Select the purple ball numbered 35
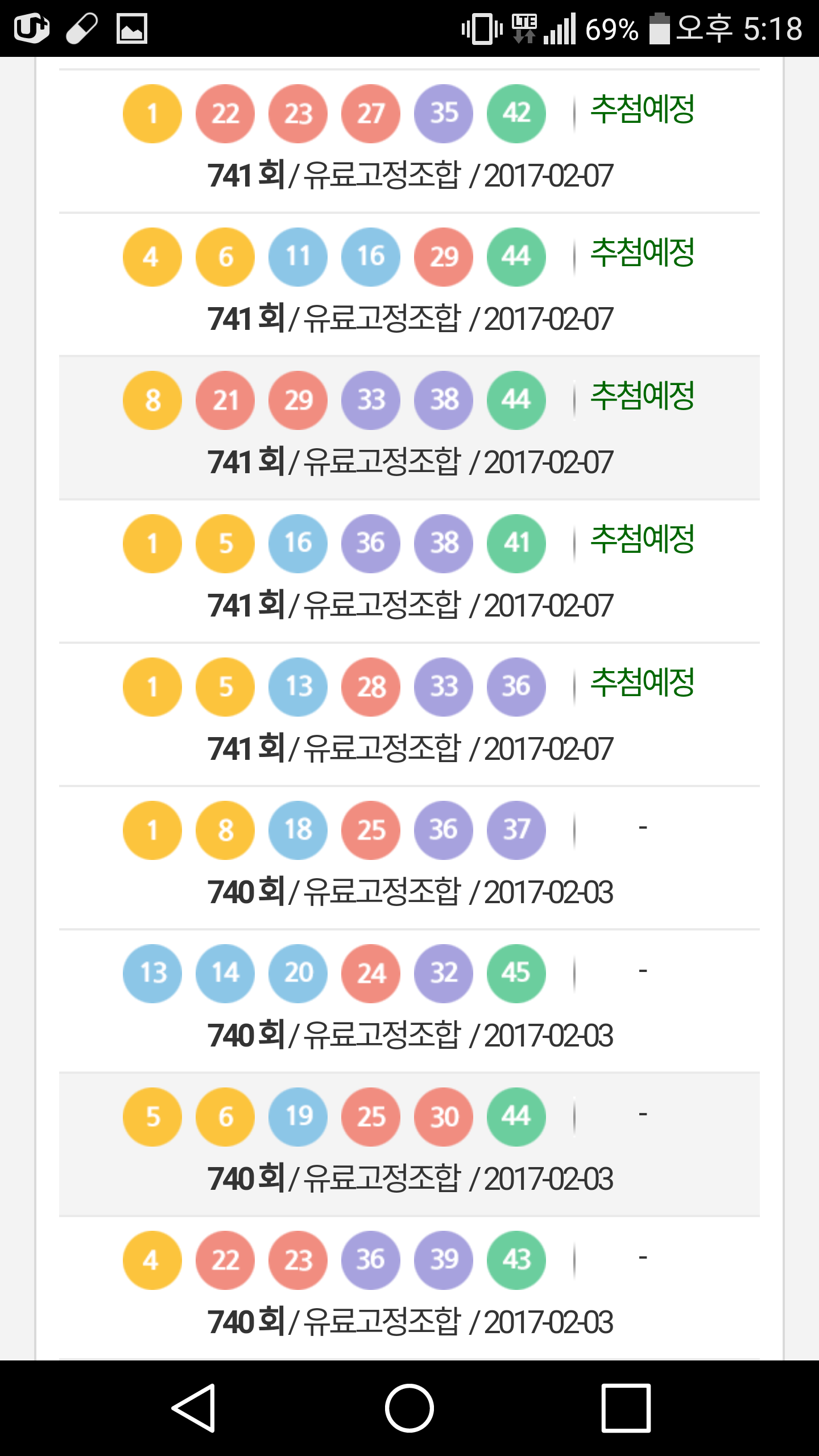The image size is (819, 1456). (444, 114)
